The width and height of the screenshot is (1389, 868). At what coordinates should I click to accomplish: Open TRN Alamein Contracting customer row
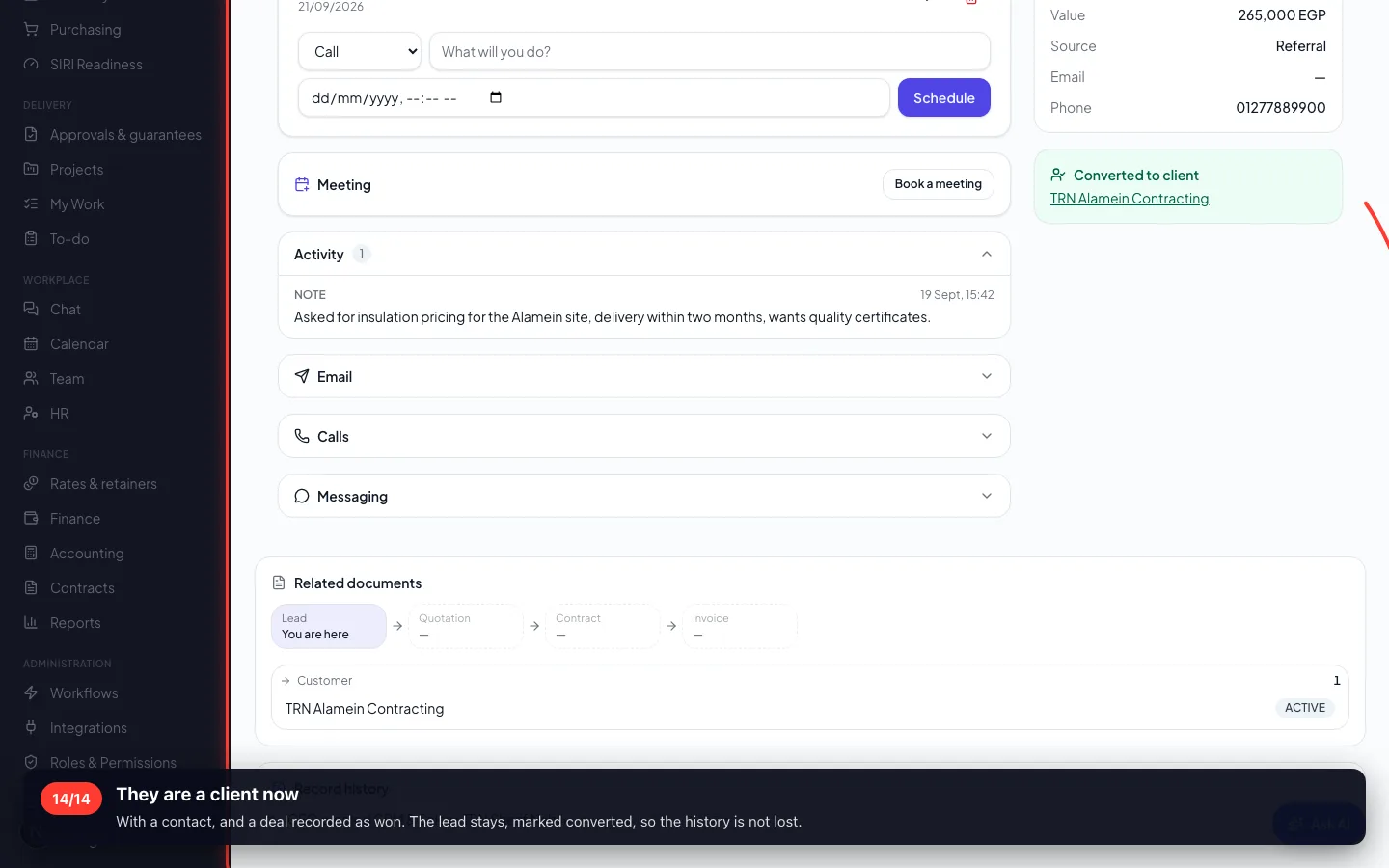[x=810, y=709]
